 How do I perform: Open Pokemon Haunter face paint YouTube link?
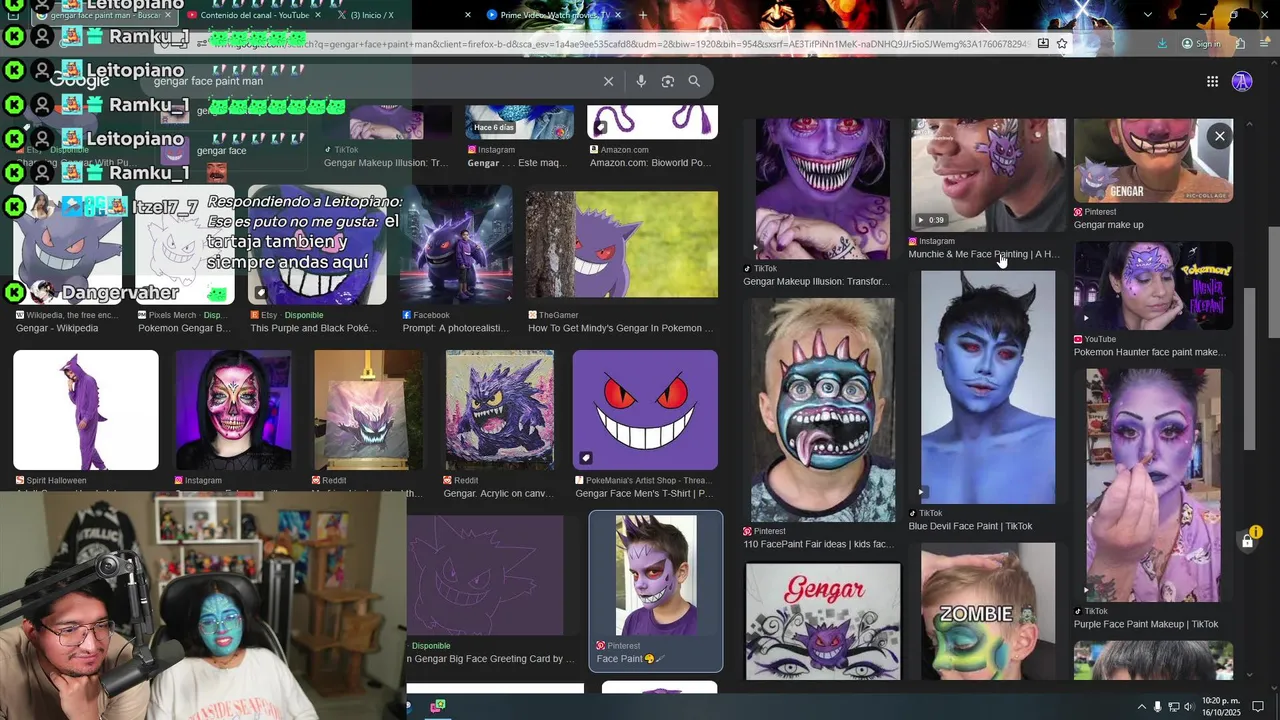[1149, 352]
